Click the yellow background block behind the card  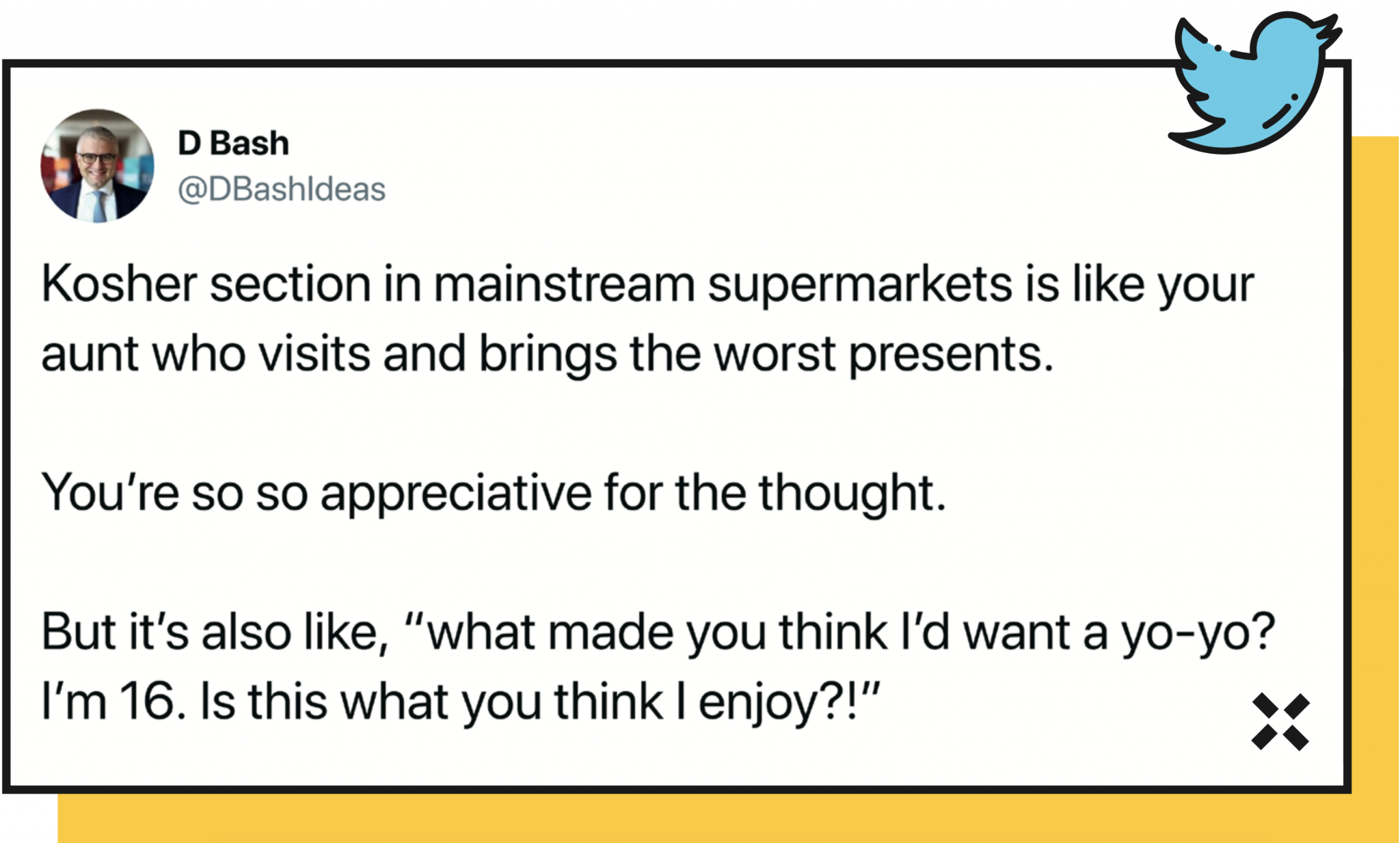(x=684, y=819)
